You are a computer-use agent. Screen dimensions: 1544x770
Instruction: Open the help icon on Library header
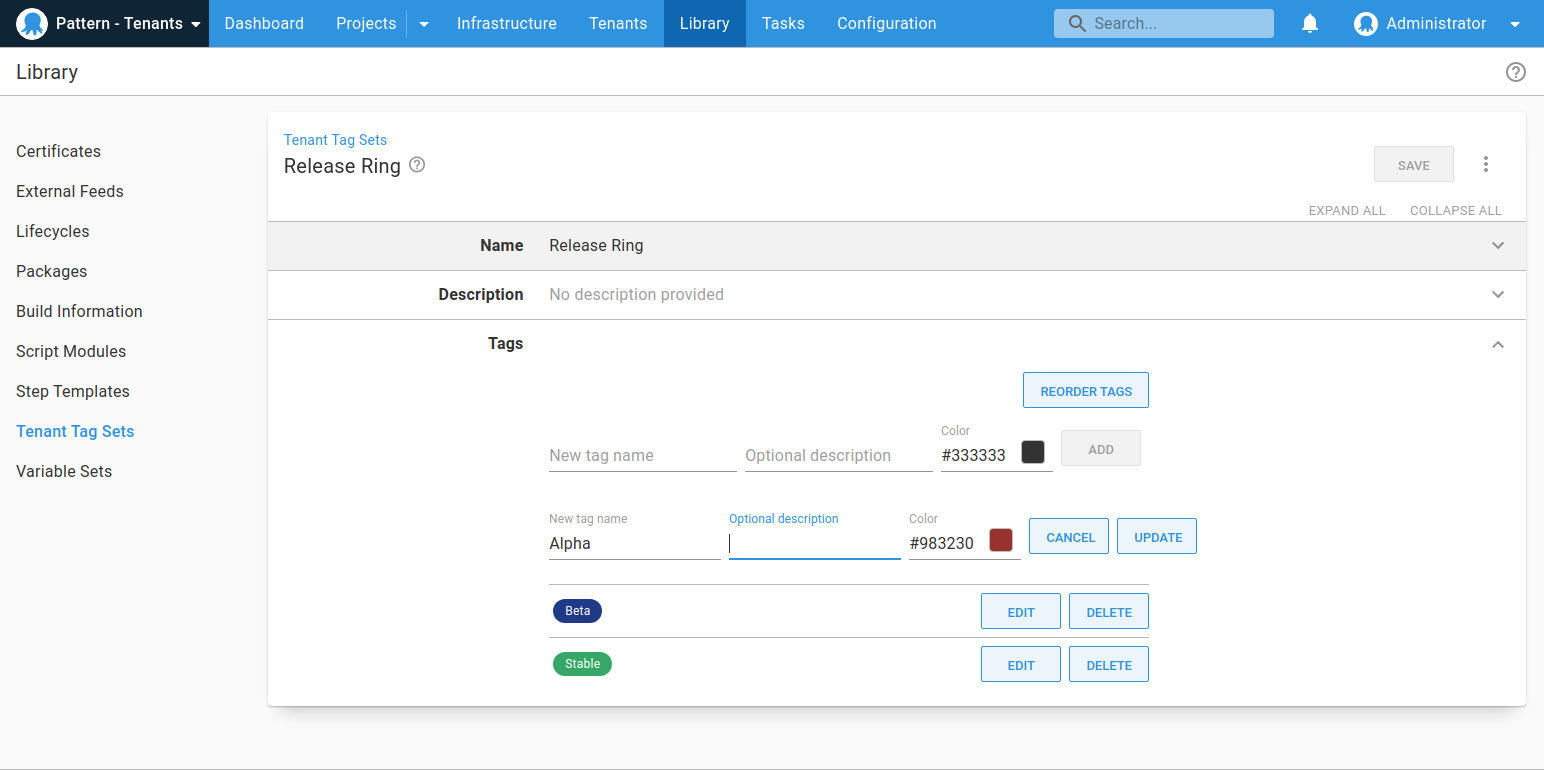click(x=1516, y=72)
